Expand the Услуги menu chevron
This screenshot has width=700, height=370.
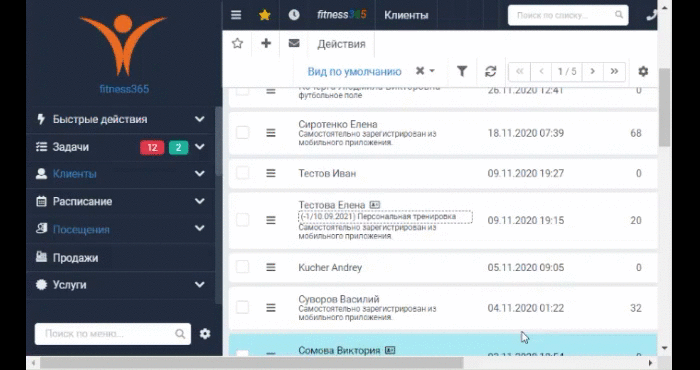pos(200,284)
